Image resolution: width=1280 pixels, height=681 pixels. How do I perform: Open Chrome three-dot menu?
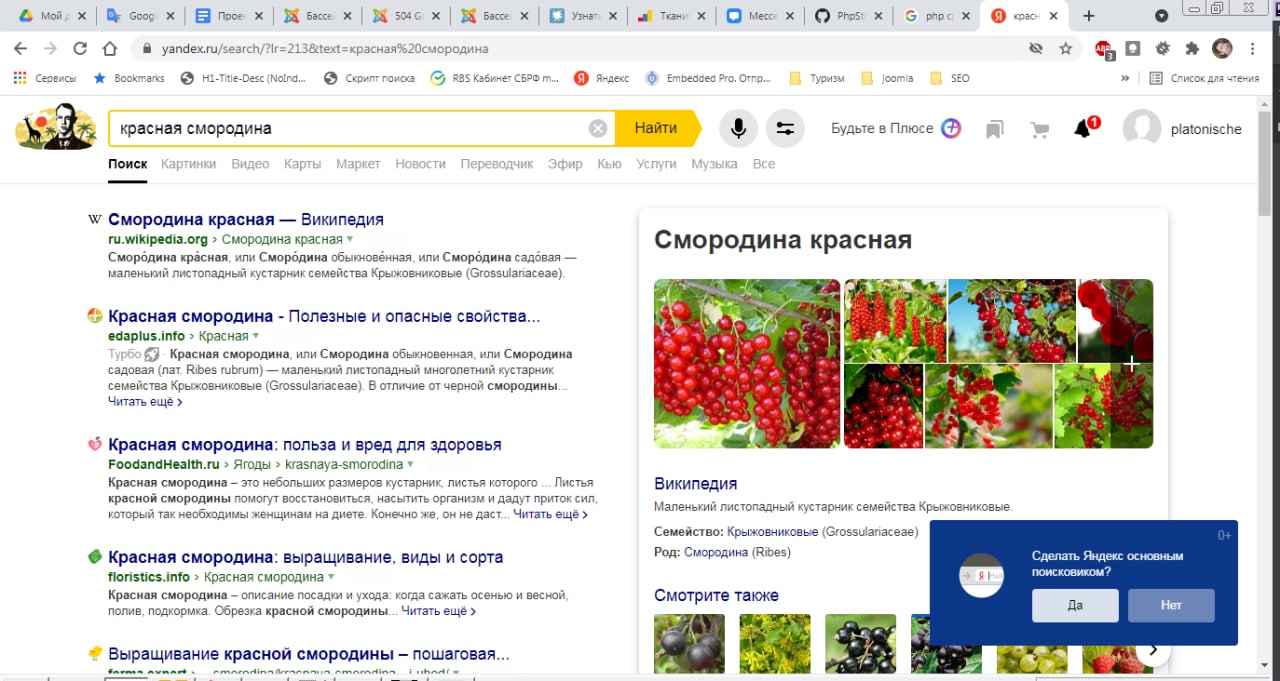(1253, 48)
